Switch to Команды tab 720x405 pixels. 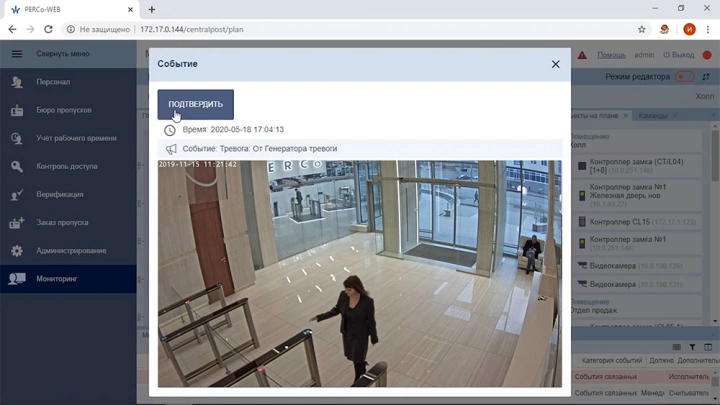click(x=652, y=116)
